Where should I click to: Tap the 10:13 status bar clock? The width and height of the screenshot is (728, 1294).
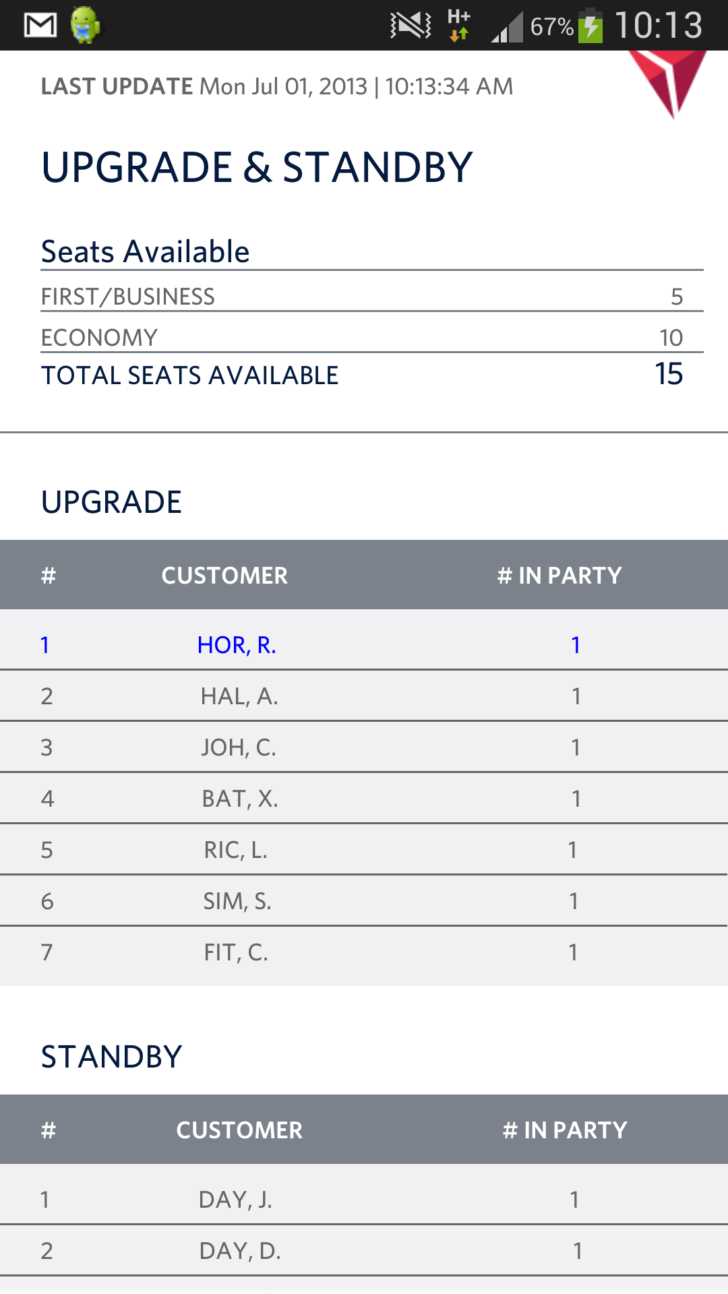[659, 25]
